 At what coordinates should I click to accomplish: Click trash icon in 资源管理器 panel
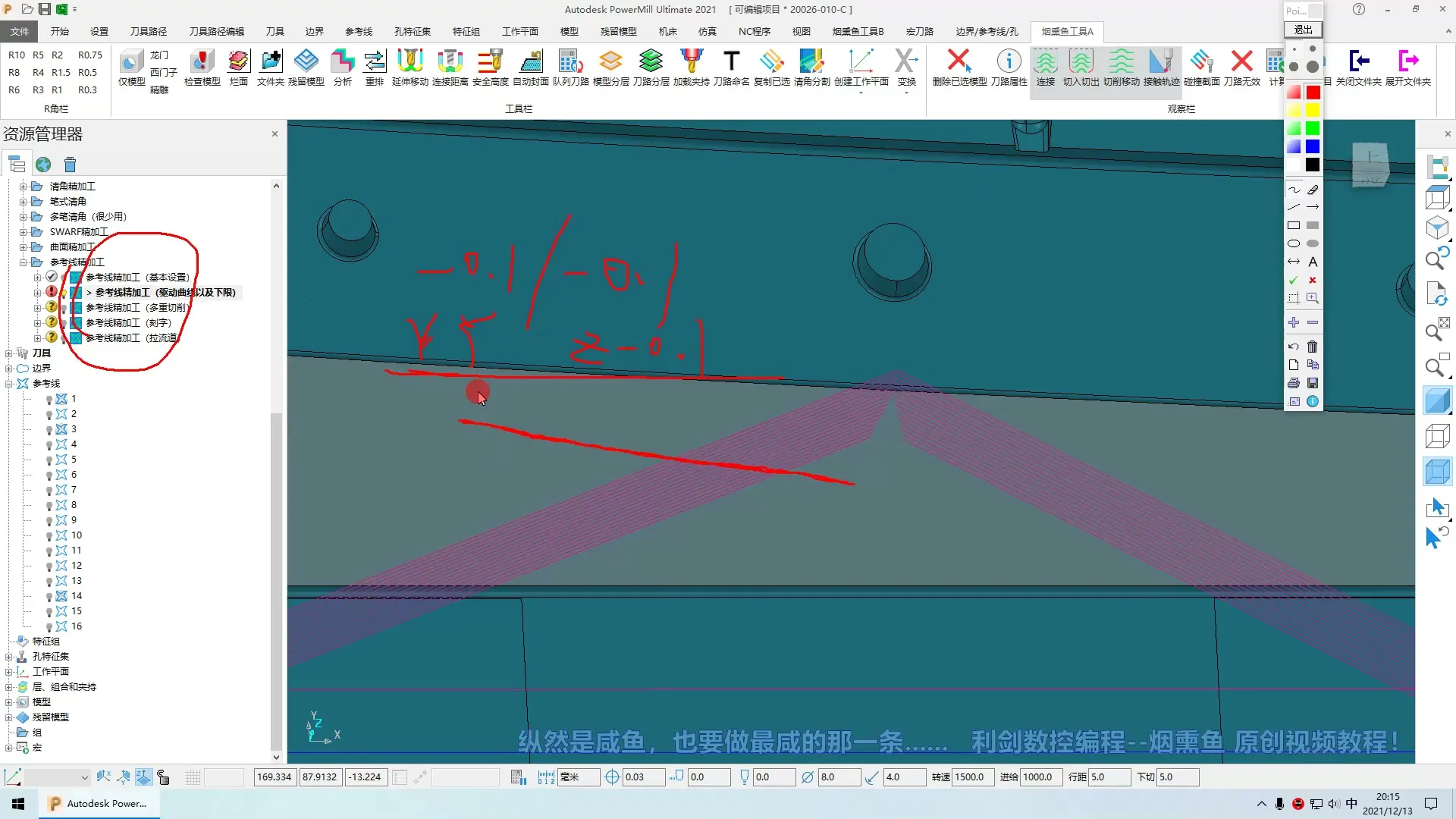click(x=71, y=165)
